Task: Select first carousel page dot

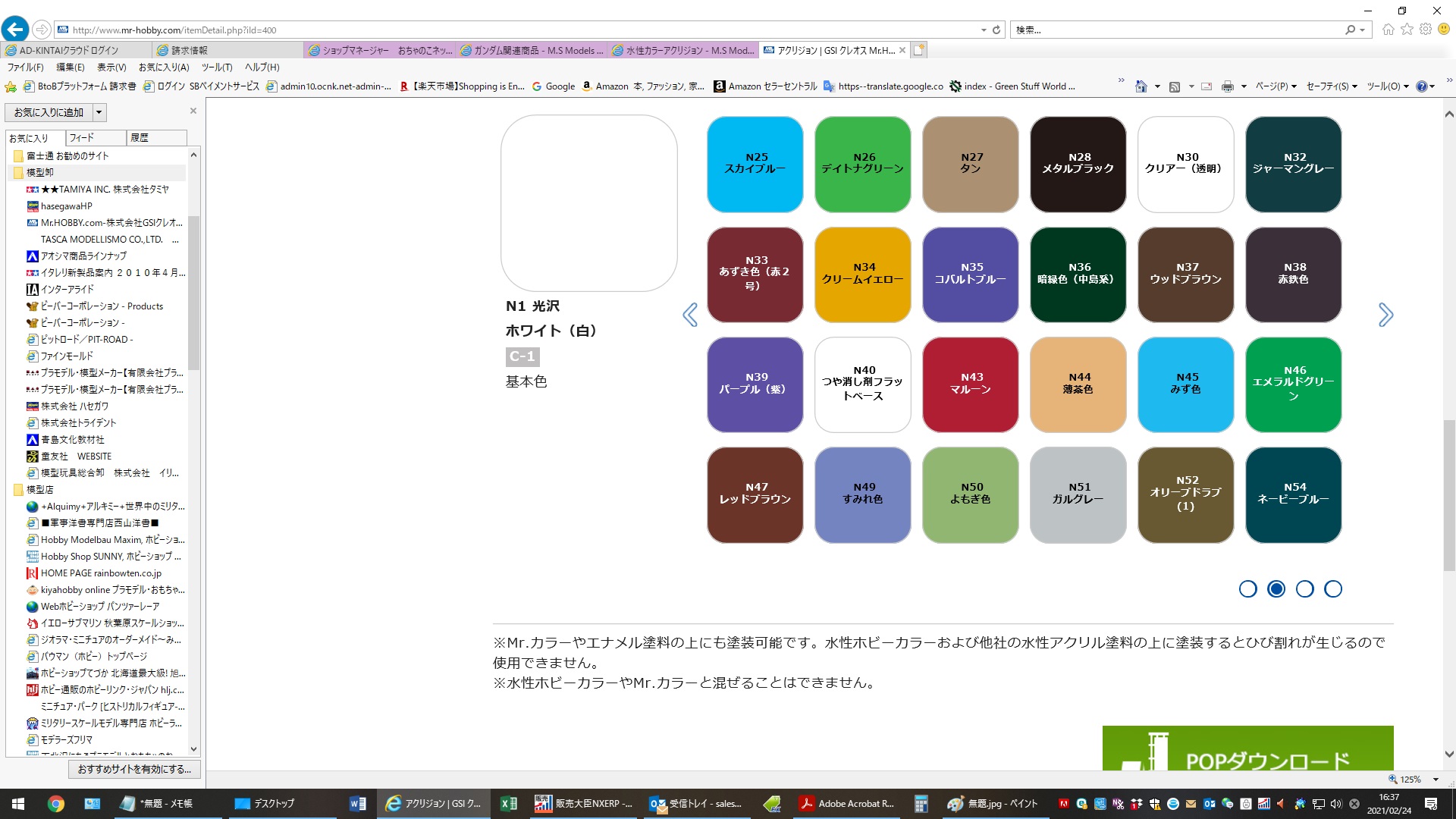Action: (x=1247, y=589)
